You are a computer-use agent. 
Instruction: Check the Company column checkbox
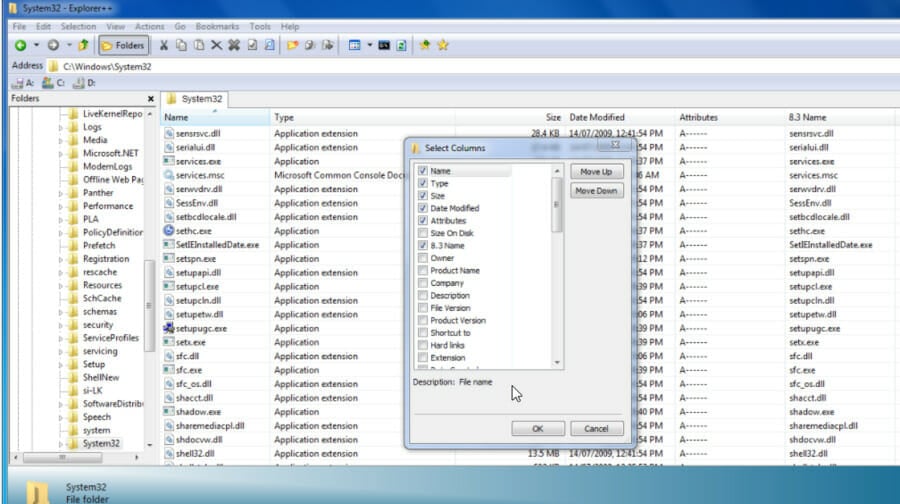[x=423, y=283]
